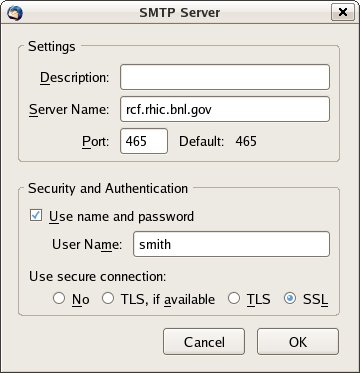The image size is (360, 373).
Task: Click the Settings group heading
Action: 52,47
